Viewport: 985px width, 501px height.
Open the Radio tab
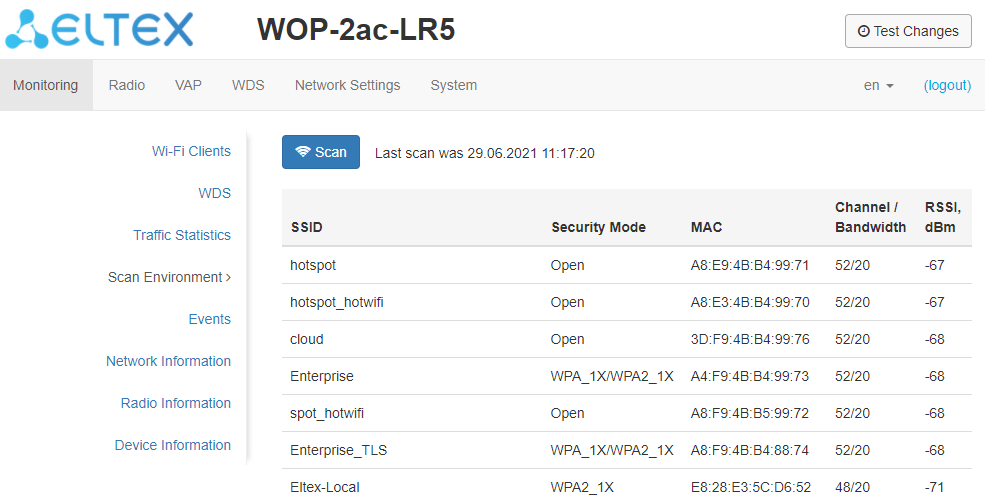[127, 85]
